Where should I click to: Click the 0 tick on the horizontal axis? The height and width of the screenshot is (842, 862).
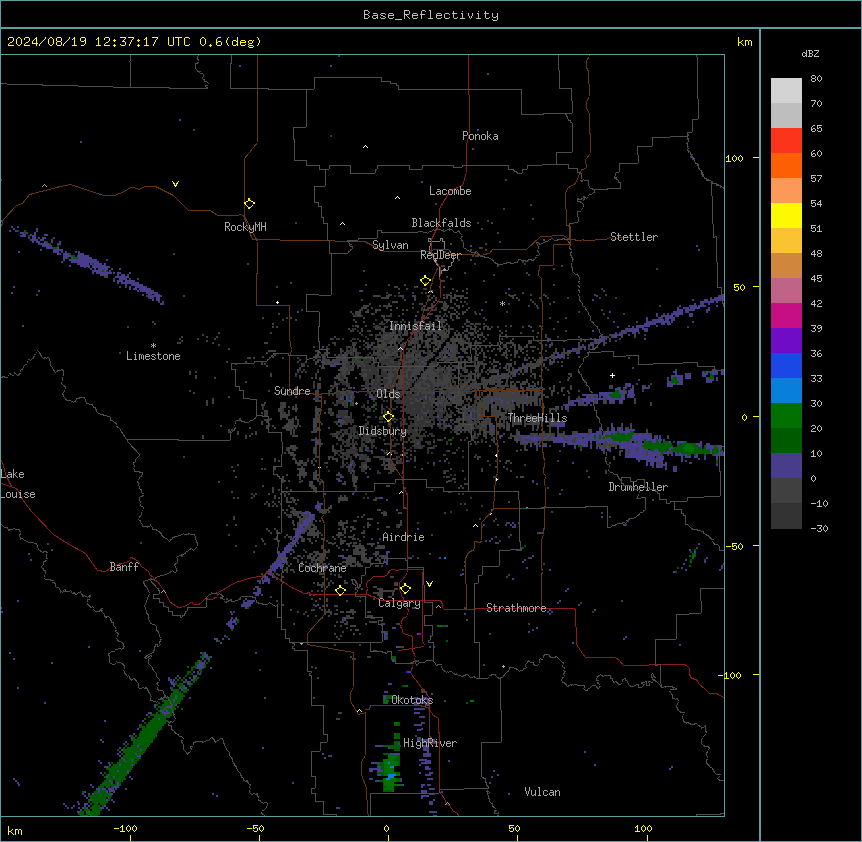tap(386, 828)
